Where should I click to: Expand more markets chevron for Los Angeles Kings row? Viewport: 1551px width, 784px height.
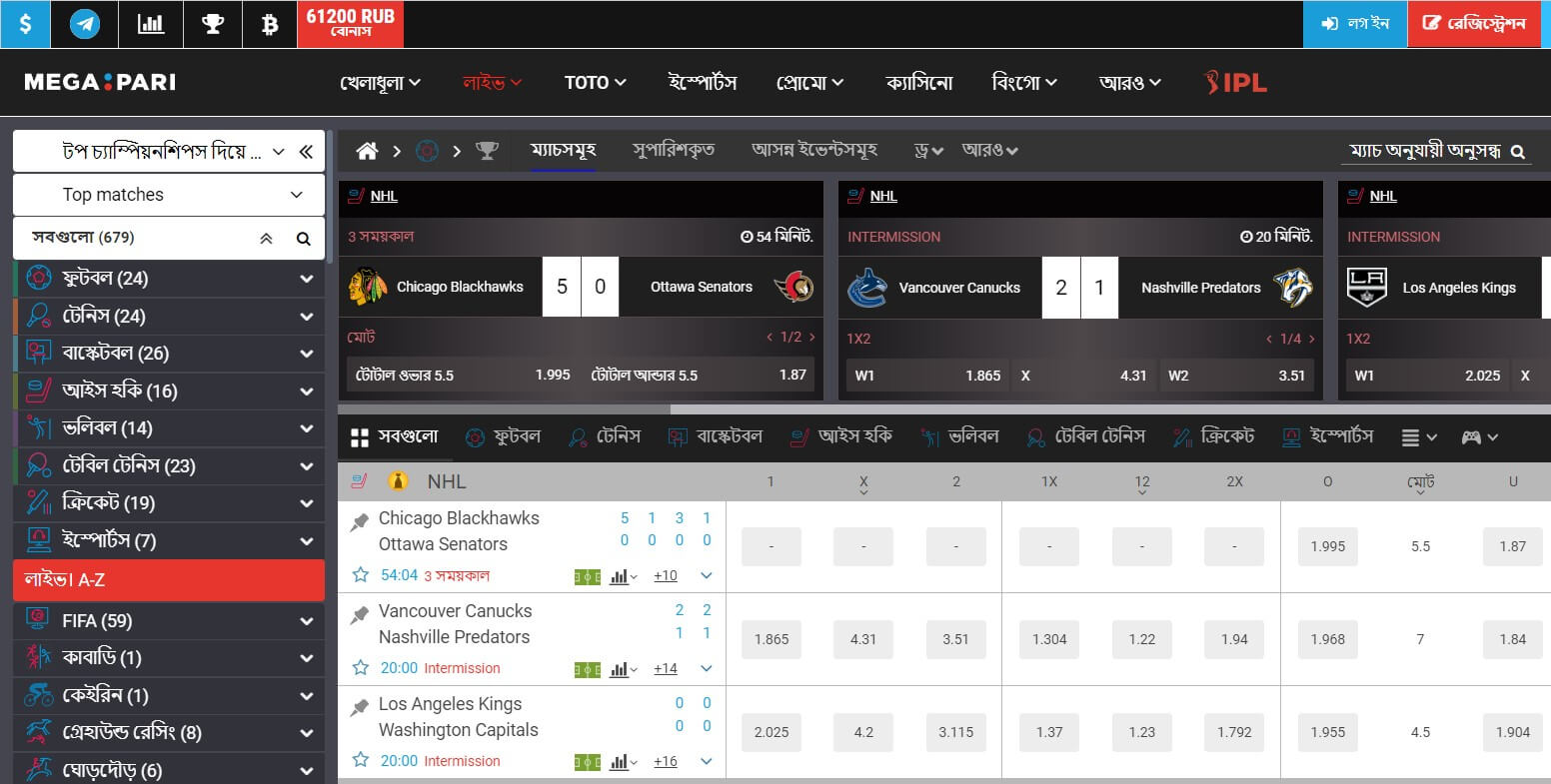(707, 761)
